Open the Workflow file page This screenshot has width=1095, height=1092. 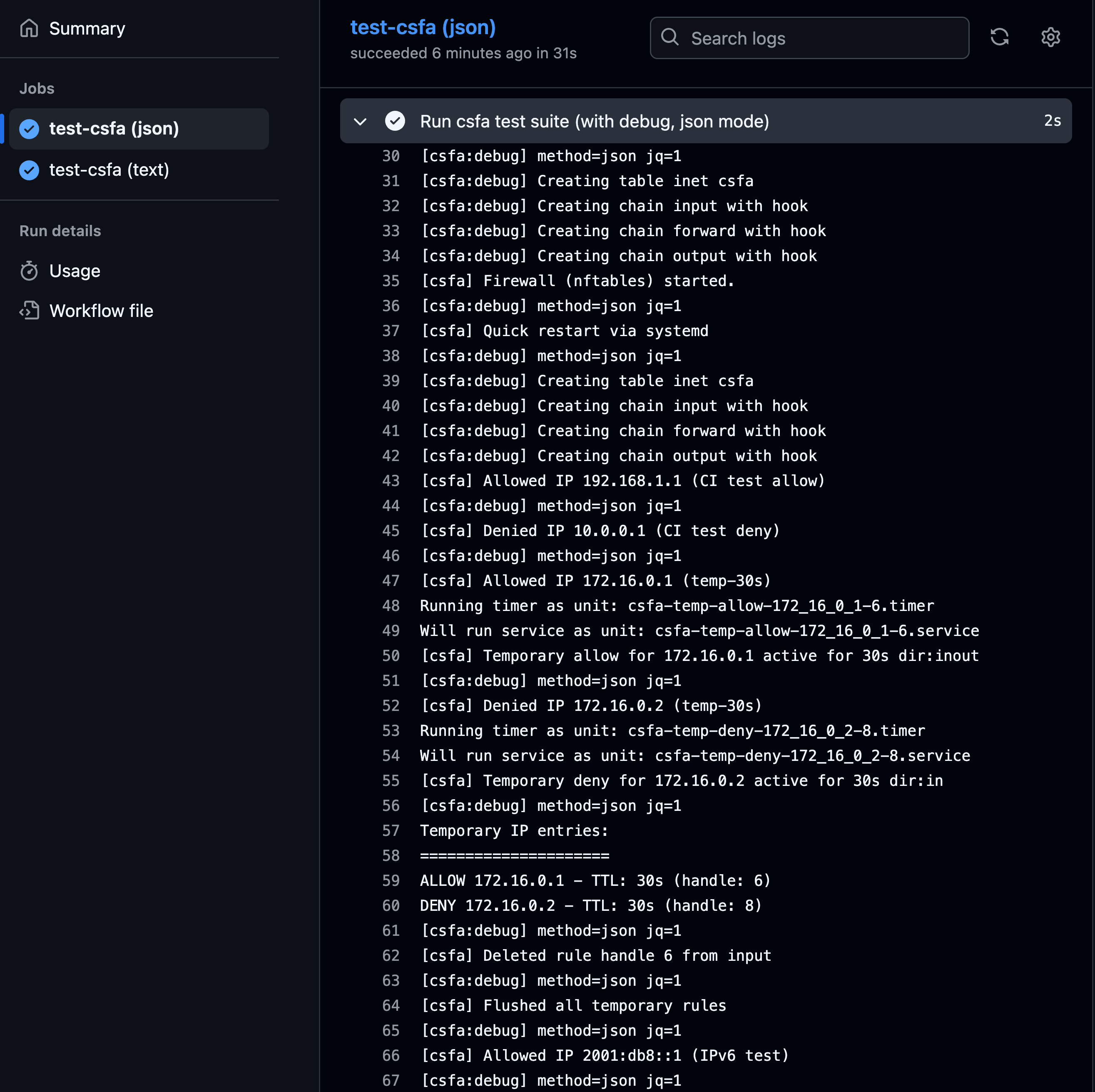point(101,311)
